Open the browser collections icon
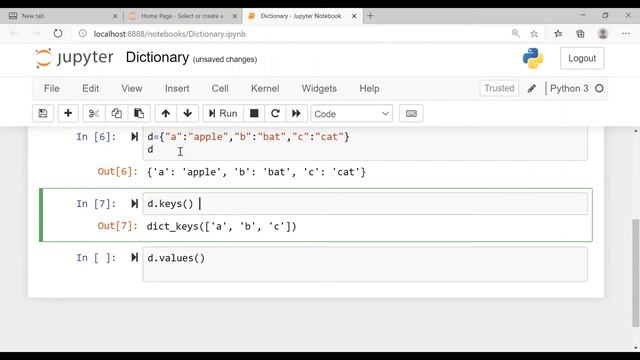Image resolution: width=640 pixels, height=360 pixels. coord(580,34)
